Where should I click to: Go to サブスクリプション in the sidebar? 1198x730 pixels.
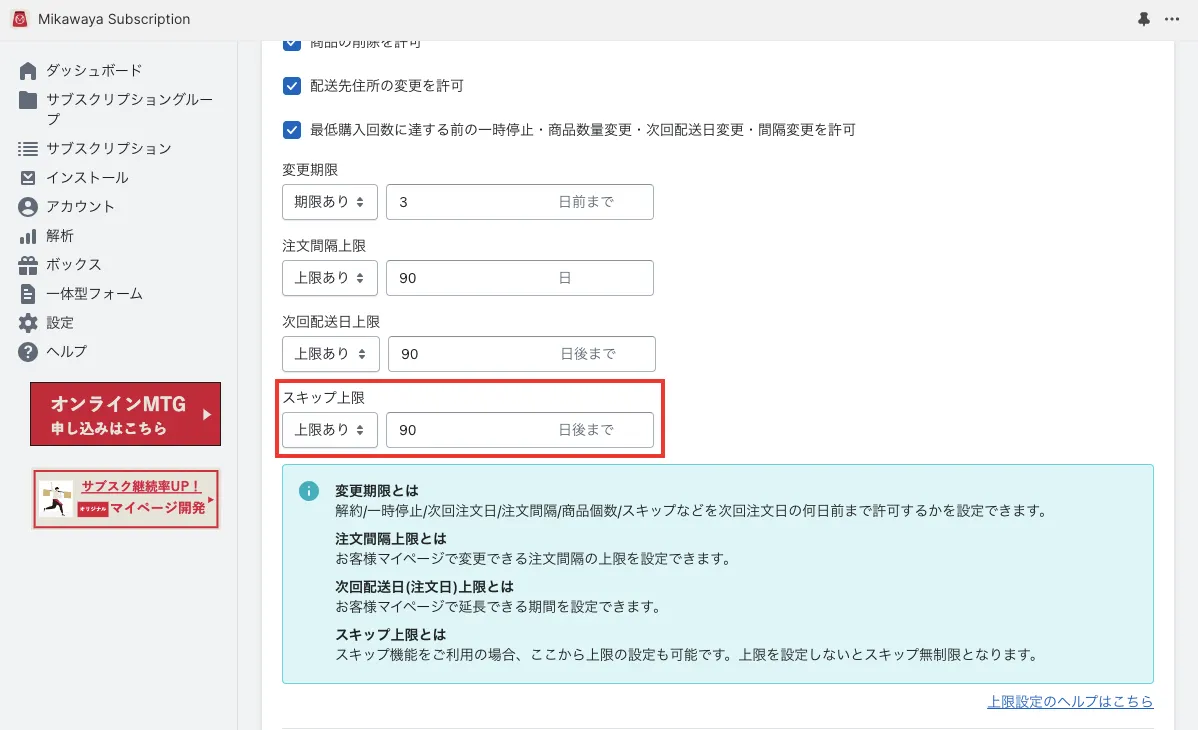pos(108,148)
